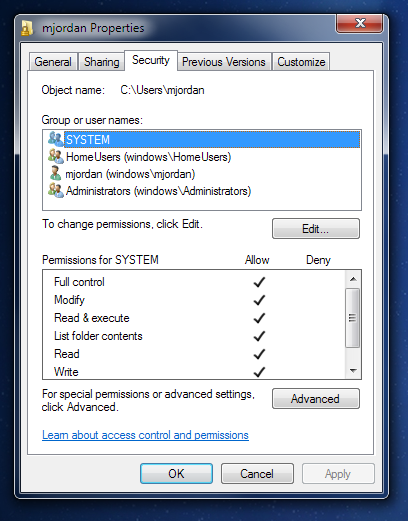Image resolution: width=408 pixels, height=521 pixels.
Task: Select mjordan (windows\mjordan) user entry
Action: (x=130, y=174)
